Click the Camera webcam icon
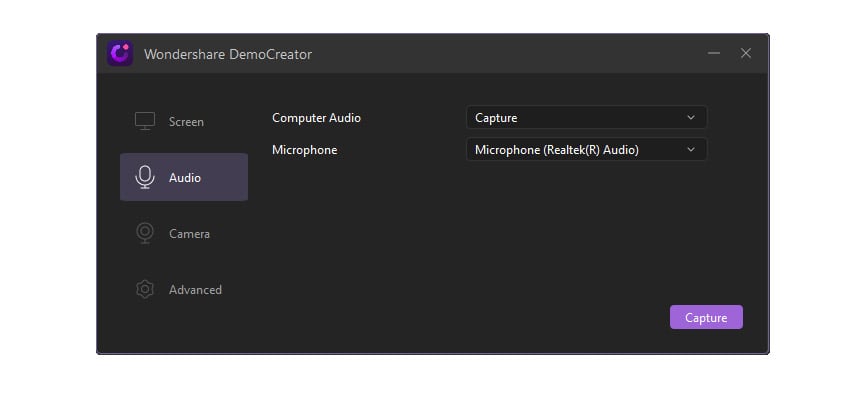This screenshot has width=850, height=401. [x=145, y=233]
